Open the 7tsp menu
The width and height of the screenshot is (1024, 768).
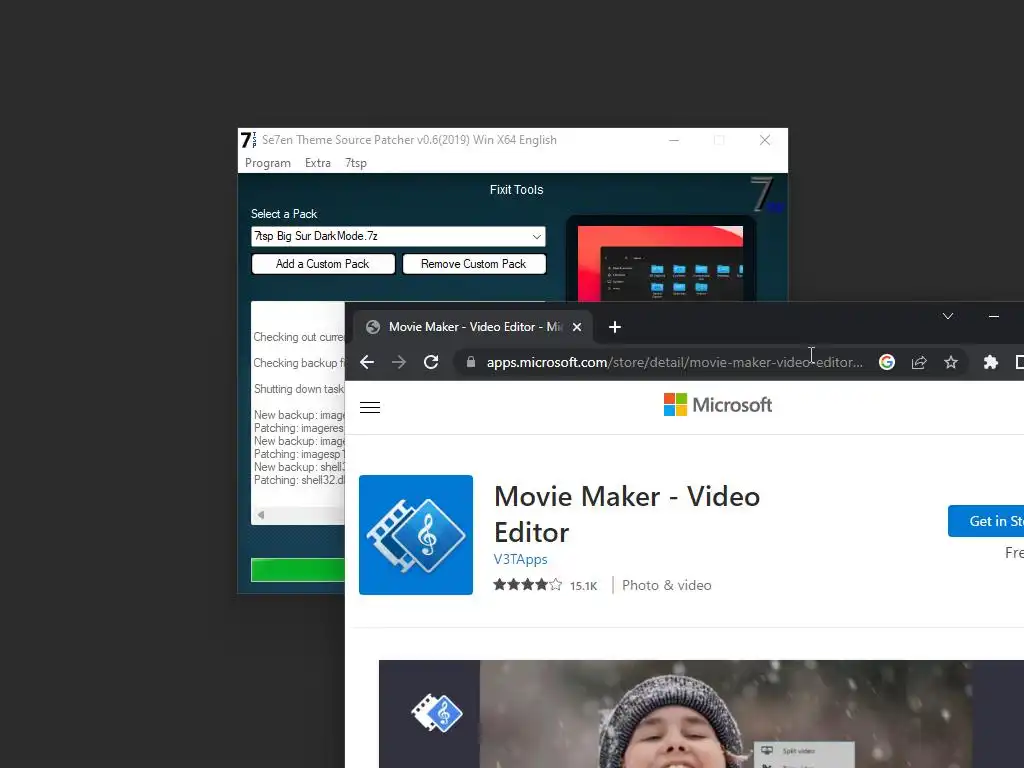coord(356,163)
